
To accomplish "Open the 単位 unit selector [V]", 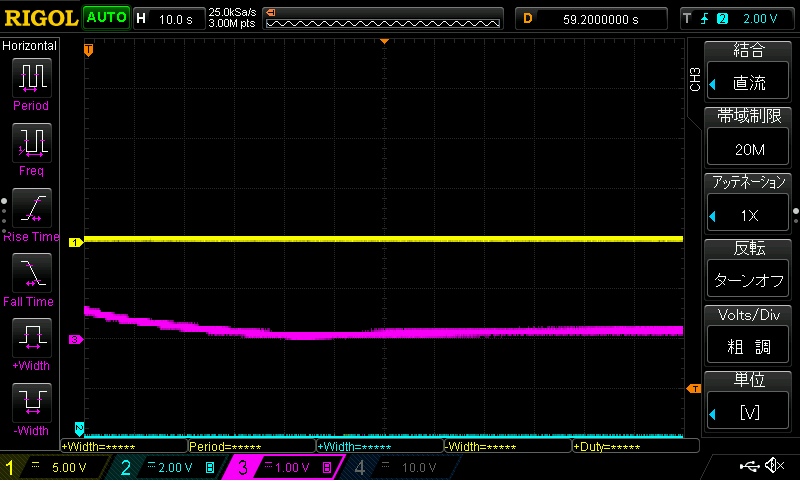I will 748,412.
